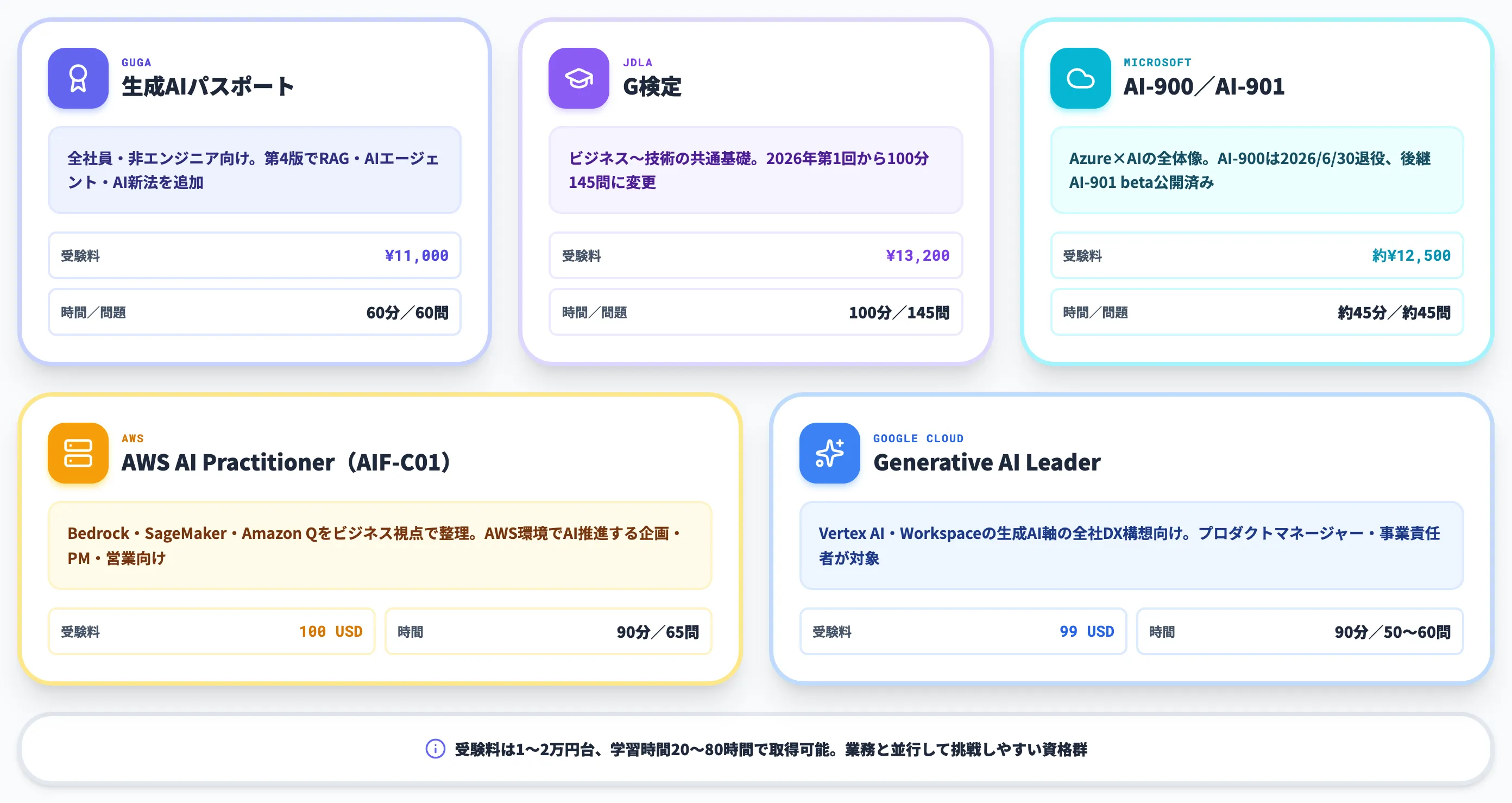Select the MICROSOFT label text
Viewport: 1512px width, 803px height.
1157,62
